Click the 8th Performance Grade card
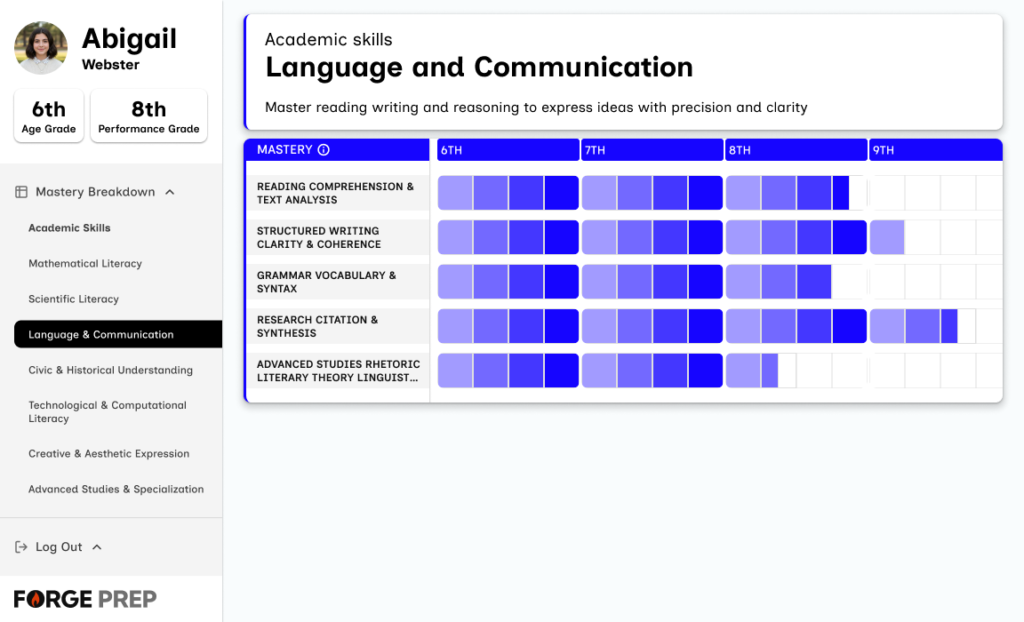1024x622 pixels. (x=149, y=116)
